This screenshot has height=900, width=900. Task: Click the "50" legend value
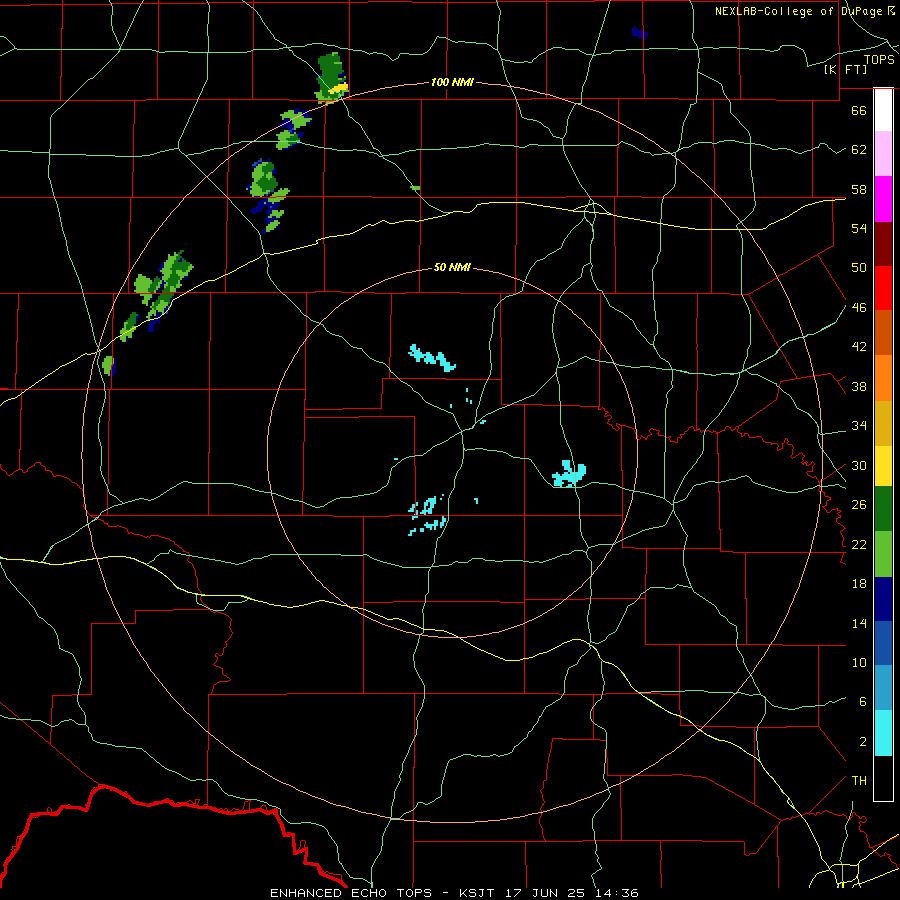tap(859, 268)
